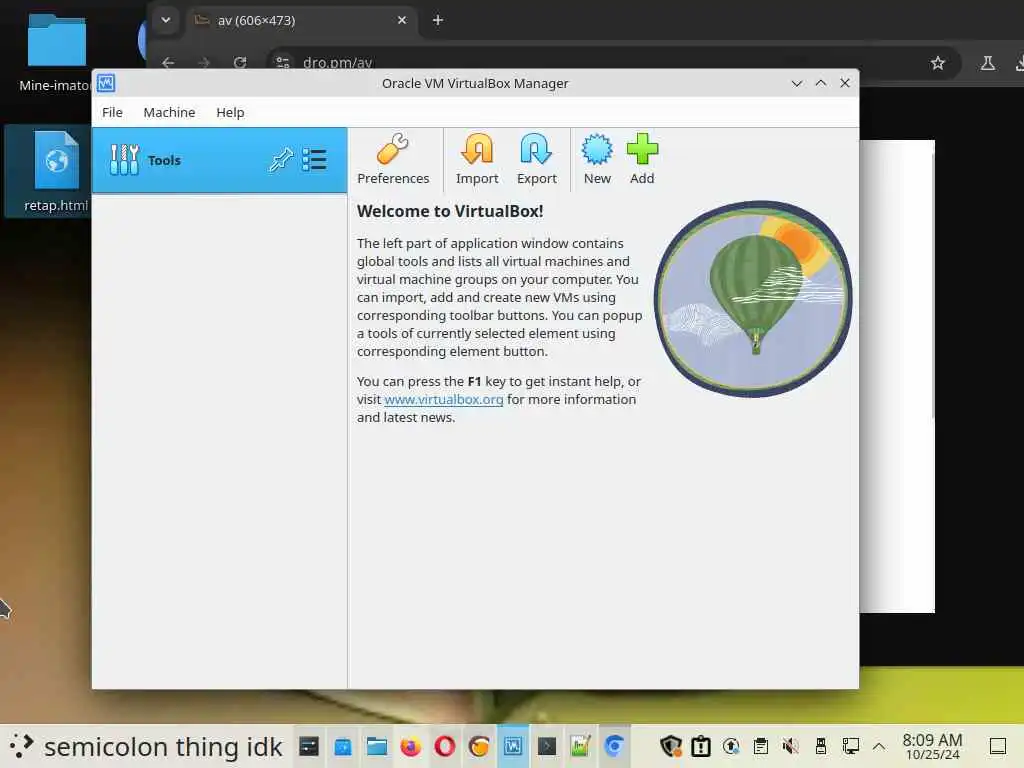The image size is (1024, 768).
Task: Open terminal from taskbar
Action: click(x=547, y=746)
